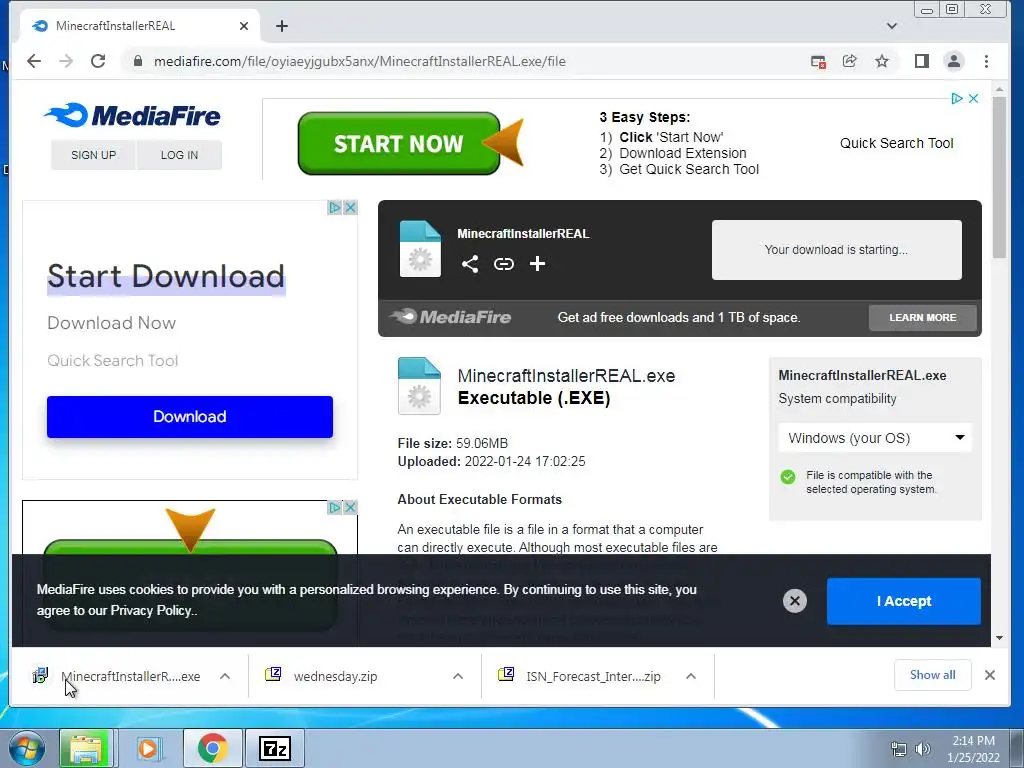Click the plus icon to save file
The height and width of the screenshot is (768, 1024).
[537, 264]
